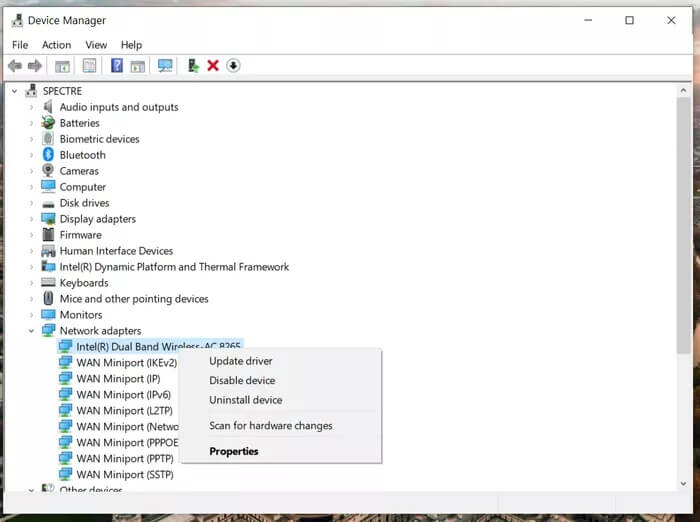Viewport: 700px width, 522px height.
Task: Click the Disable device down-arrow icon
Action: click(x=233, y=66)
